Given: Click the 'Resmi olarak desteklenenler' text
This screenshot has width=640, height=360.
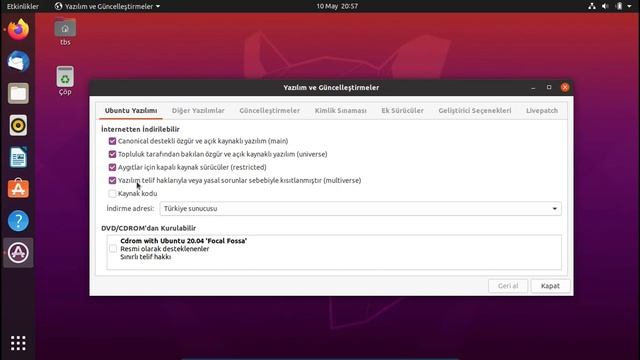Looking at the screenshot, I should pos(164,249).
